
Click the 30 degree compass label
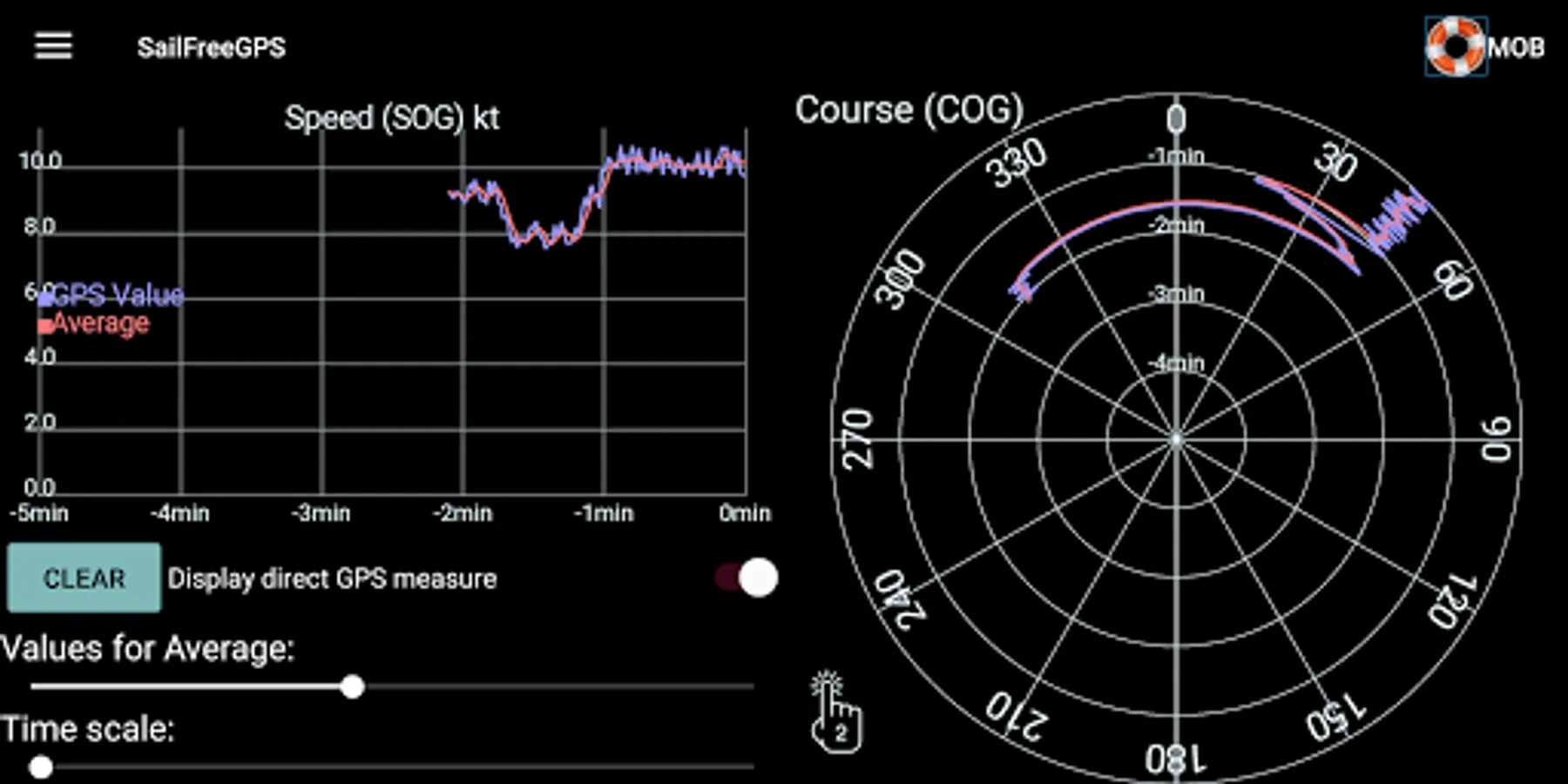[x=1336, y=161]
